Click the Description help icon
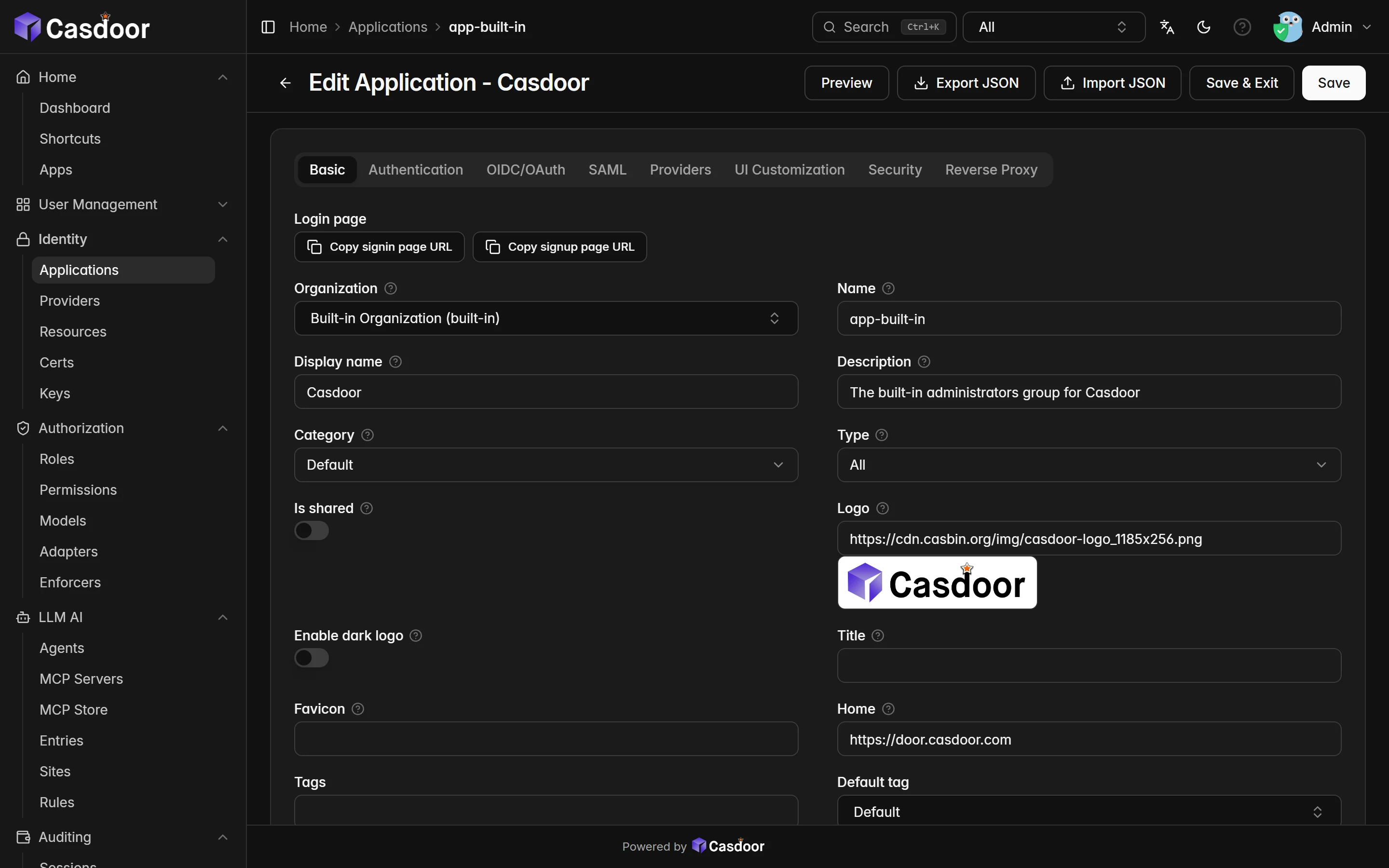The image size is (1389, 868). [x=924, y=362]
